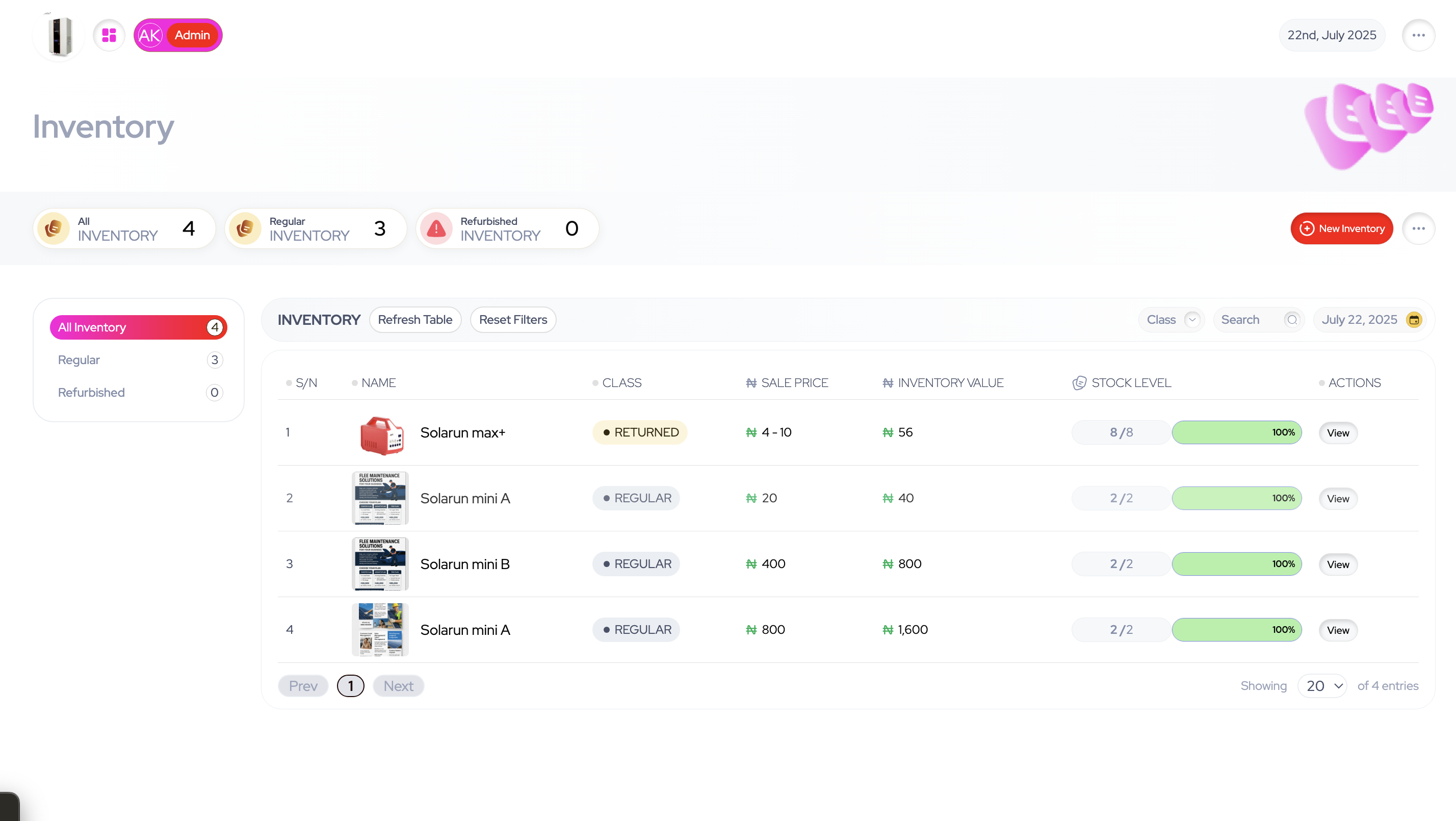View details of Solarun max+
Viewport: 1456px width, 821px height.
point(1338,432)
